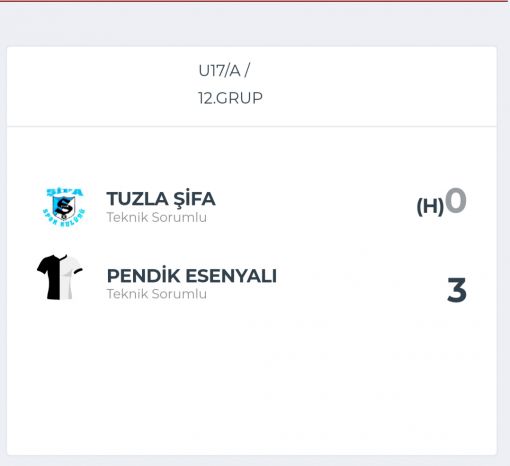The height and width of the screenshot is (466, 510).
Task: Click the Tuzla Şifa club logo
Action: (x=64, y=207)
